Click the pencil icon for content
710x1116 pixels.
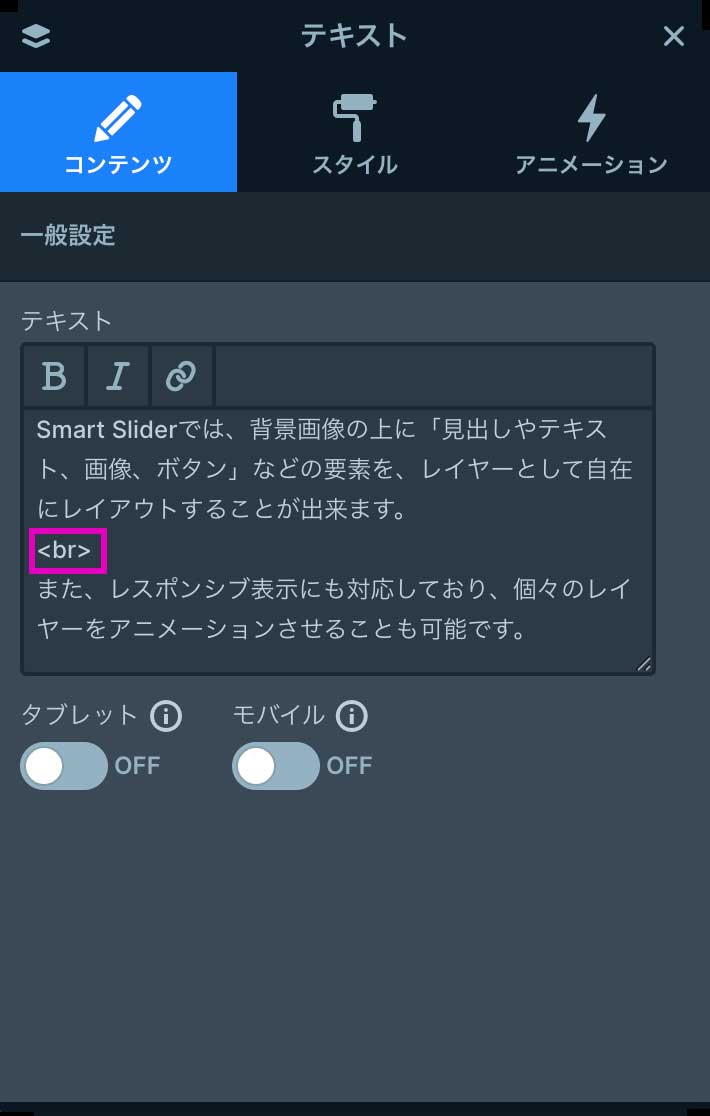pyautogui.click(x=118, y=117)
